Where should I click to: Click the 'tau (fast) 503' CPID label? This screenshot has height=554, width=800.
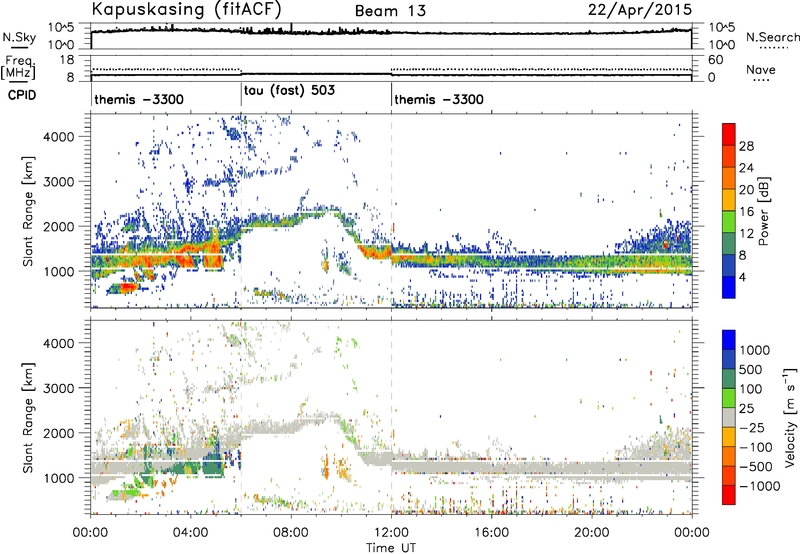coord(289,90)
